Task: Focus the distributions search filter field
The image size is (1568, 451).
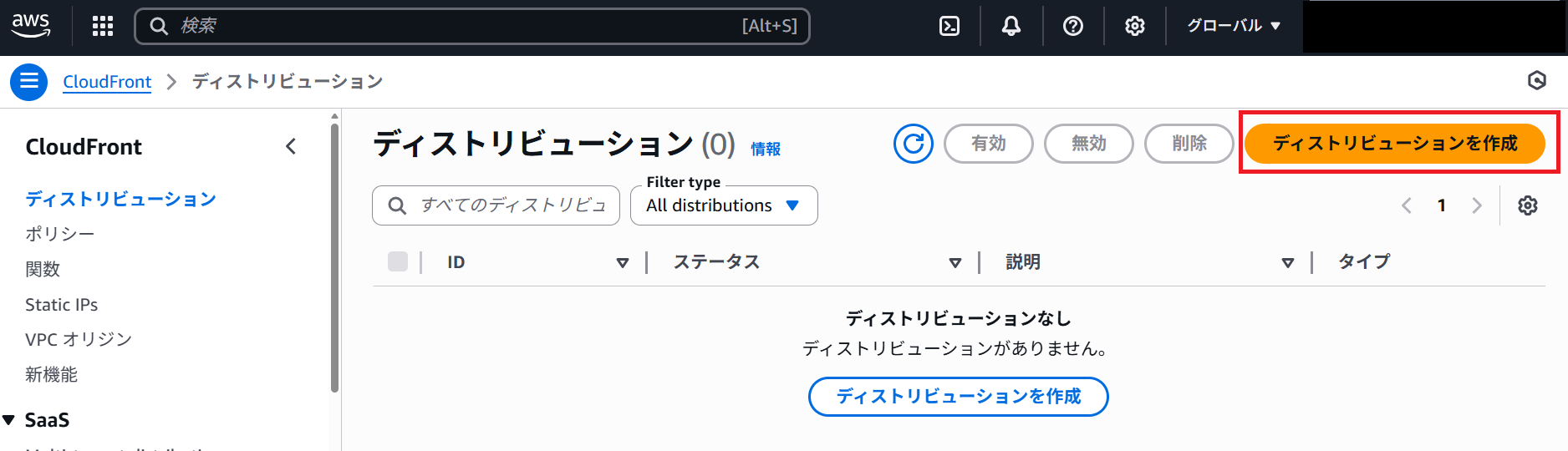Action: coord(512,205)
